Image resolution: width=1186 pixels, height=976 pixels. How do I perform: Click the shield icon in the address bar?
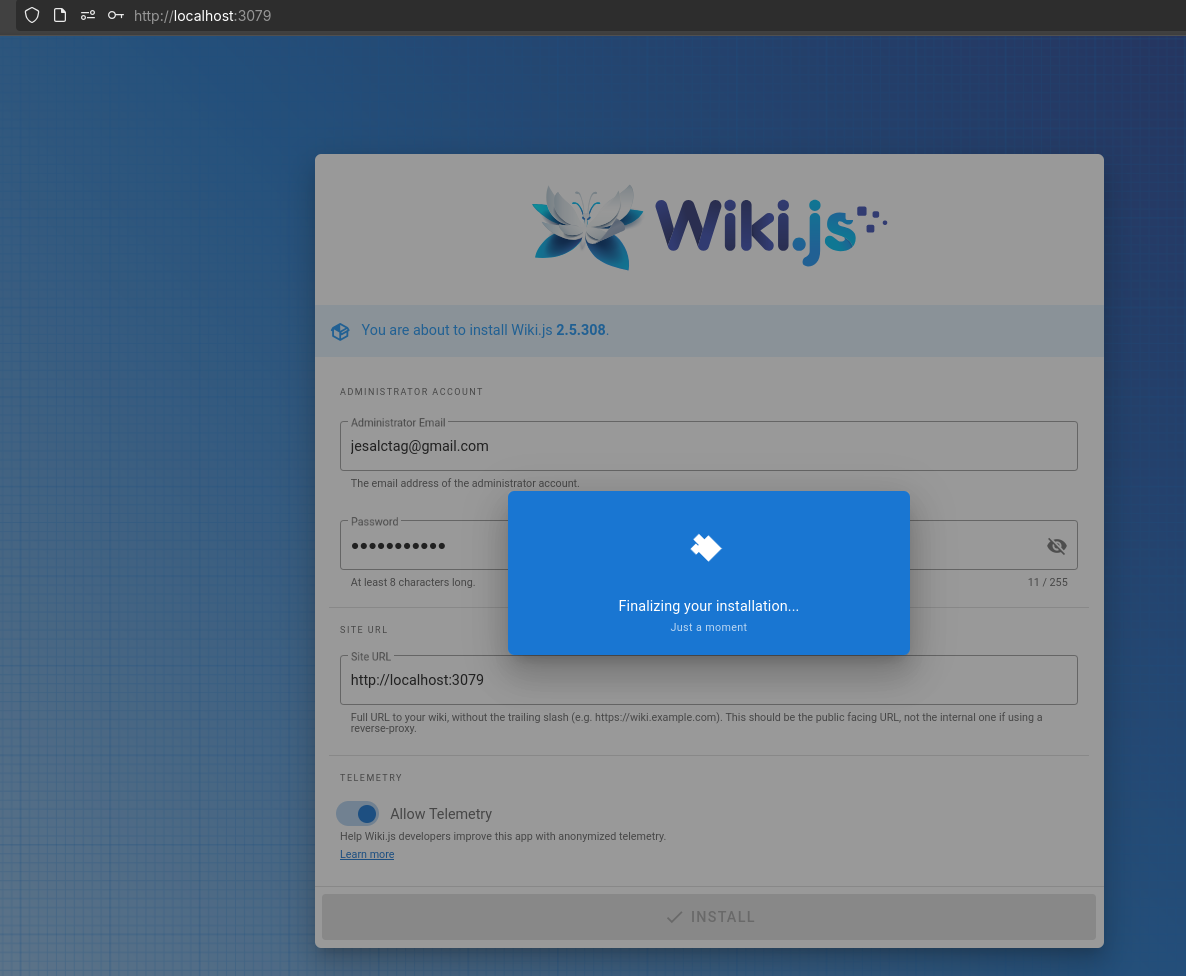click(32, 15)
